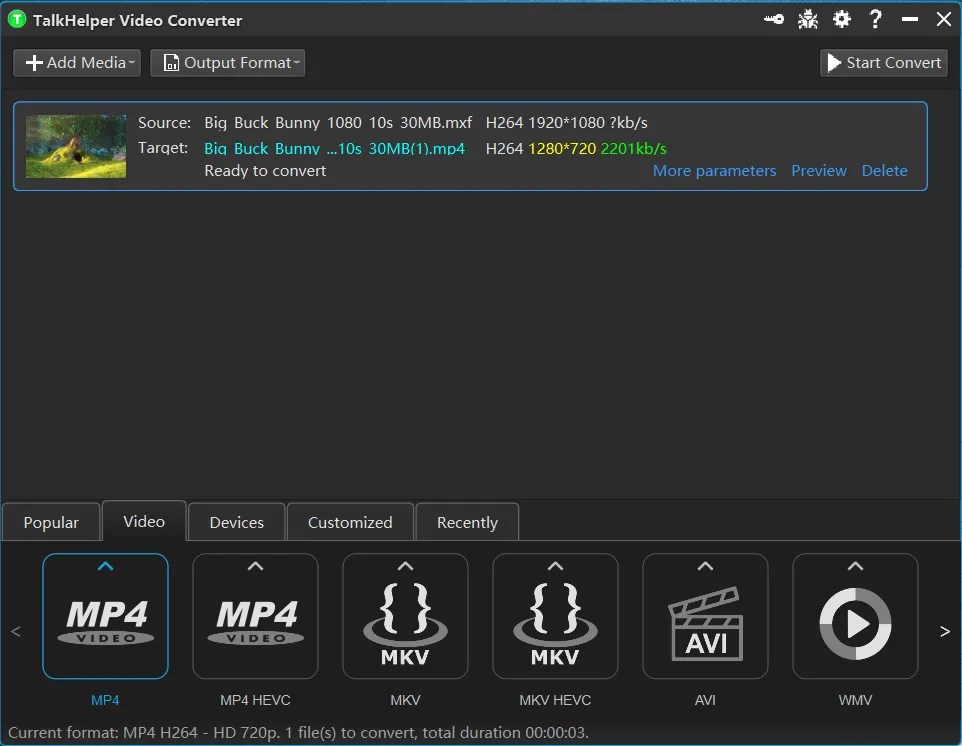Click the Big Buck Bunny video thumbnail

click(x=76, y=147)
